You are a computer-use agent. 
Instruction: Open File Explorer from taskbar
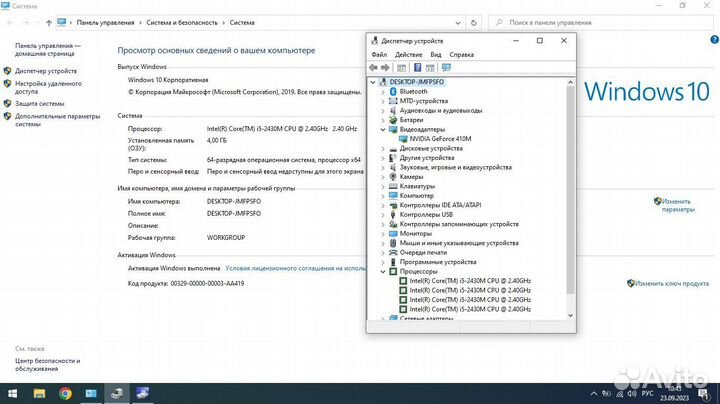pos(39,393)
